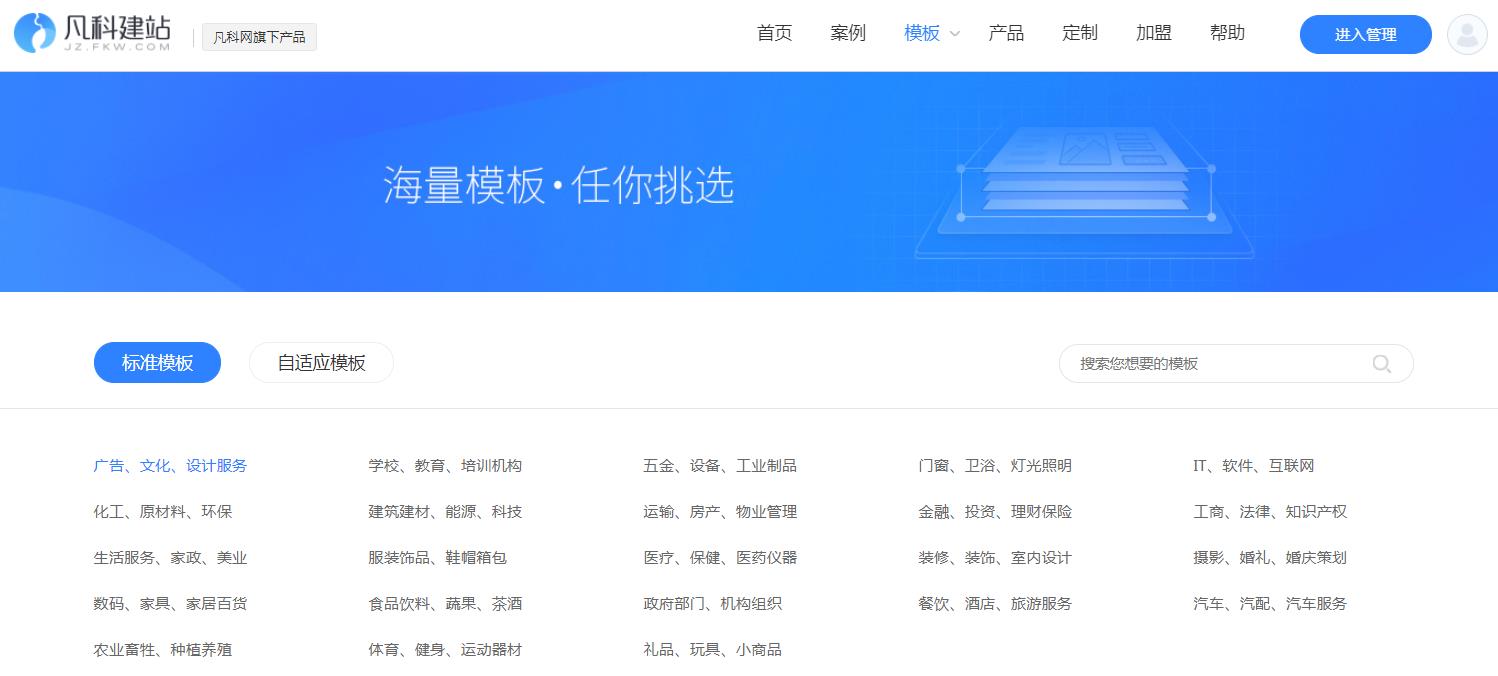
Task: Go to 首页 in navigation
Action: point(775,33)
